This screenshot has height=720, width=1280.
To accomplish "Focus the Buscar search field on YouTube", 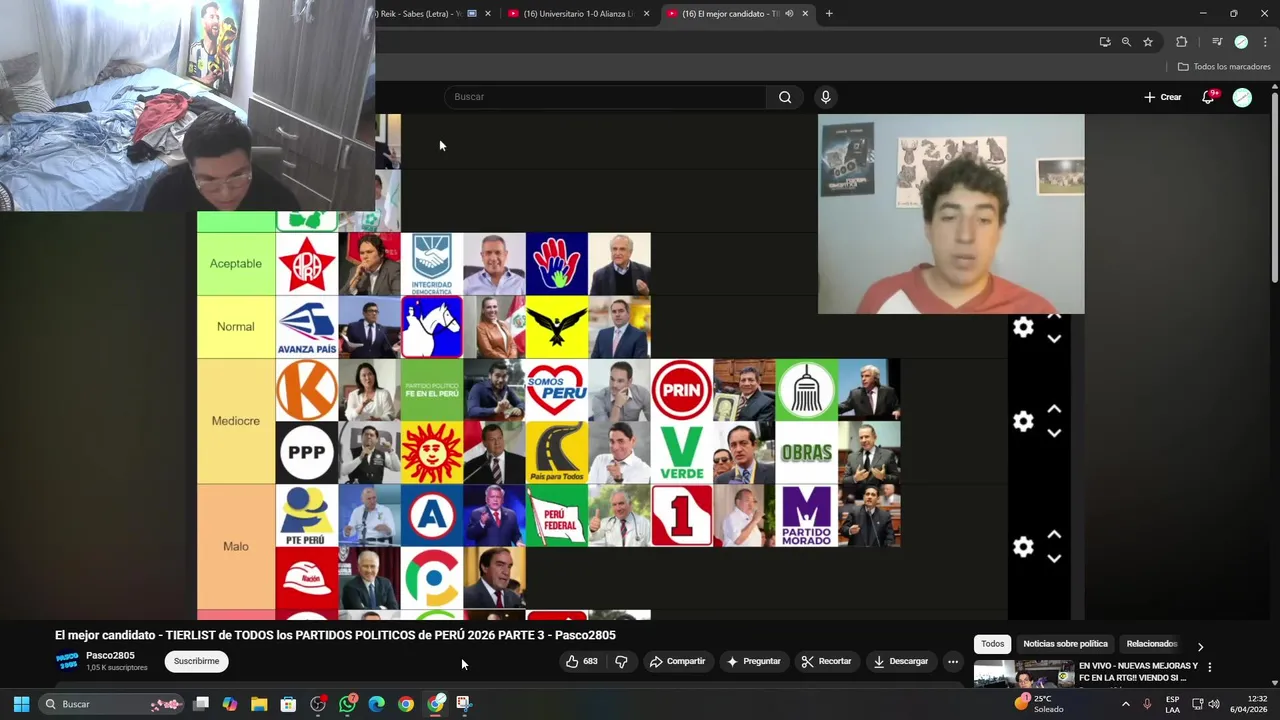I will click(x=605, y=97).
